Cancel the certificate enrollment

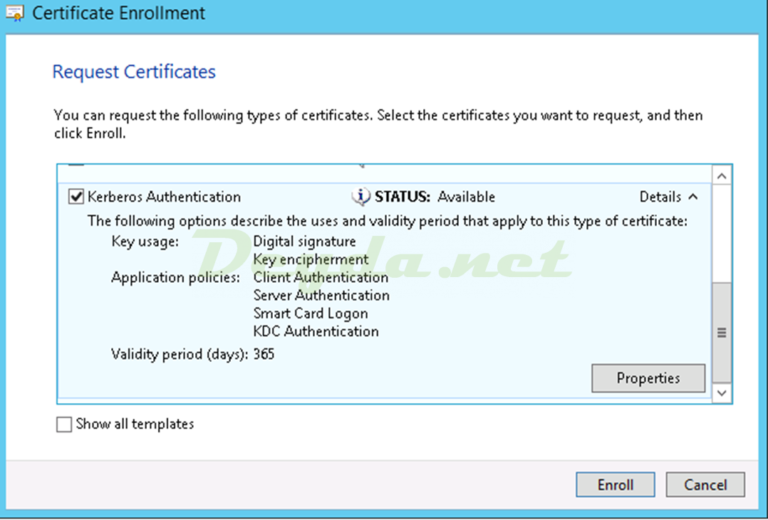pyautogui.click(x=705, y=485)
